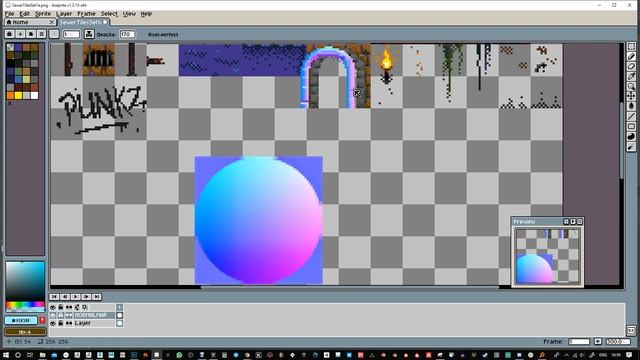Click the ink type icon
Viewport: 640px width, 360px height.
89,34
